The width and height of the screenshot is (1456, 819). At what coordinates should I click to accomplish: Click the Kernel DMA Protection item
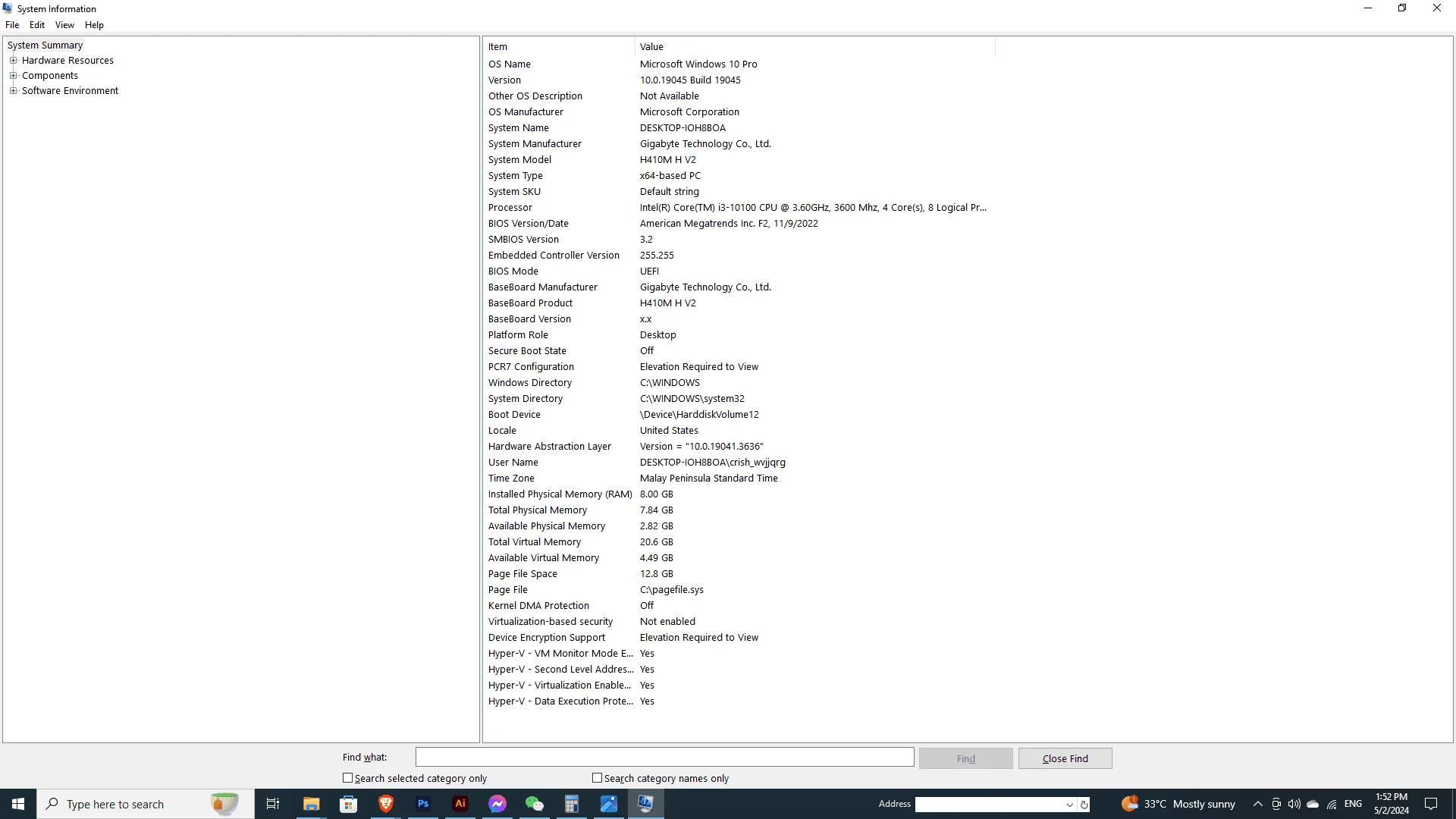point(538,606)
